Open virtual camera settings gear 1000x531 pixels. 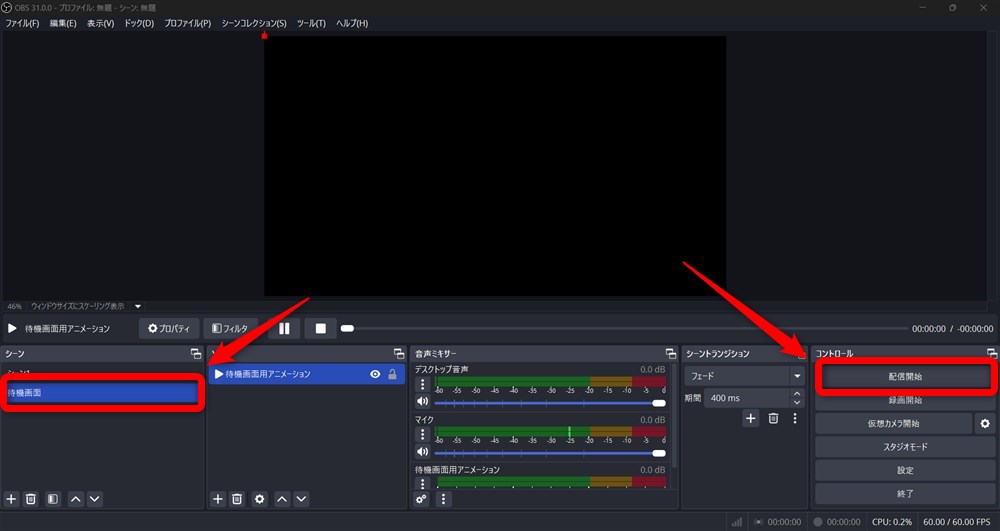point(985,423)
